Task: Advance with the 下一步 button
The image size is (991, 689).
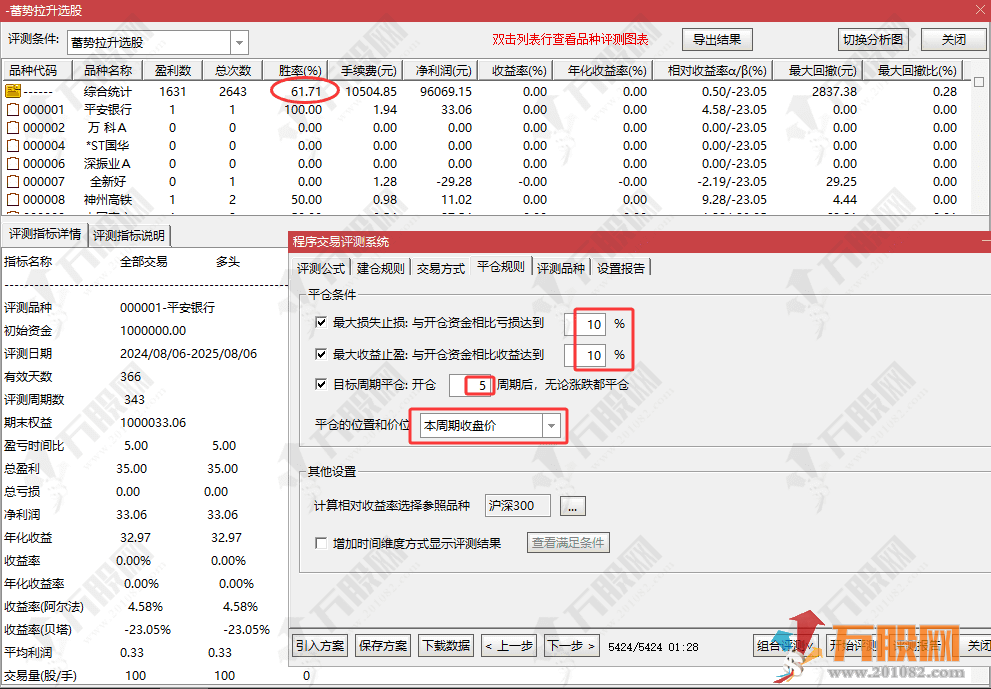Action: click(x=571, y=645)
